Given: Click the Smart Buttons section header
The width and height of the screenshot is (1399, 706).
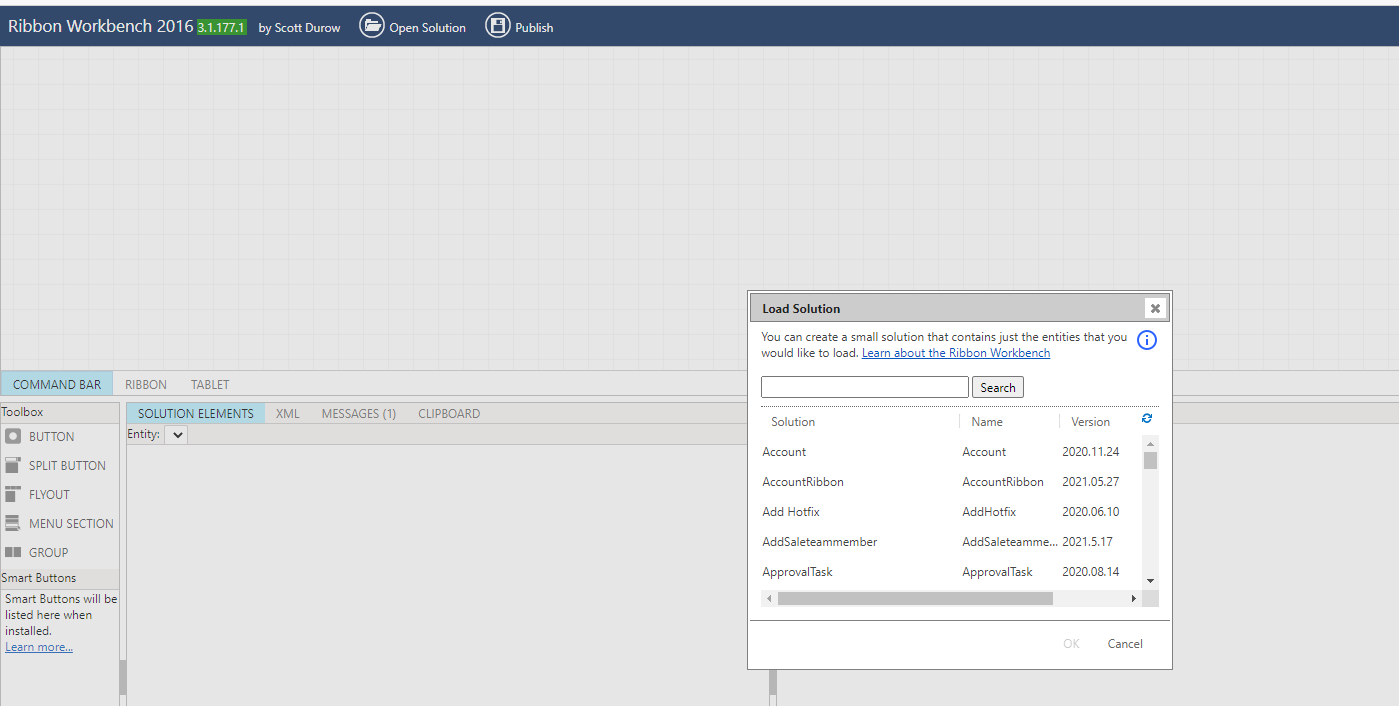Looking at the screenshot, I should pyautogui.click(x=60, y=578).
